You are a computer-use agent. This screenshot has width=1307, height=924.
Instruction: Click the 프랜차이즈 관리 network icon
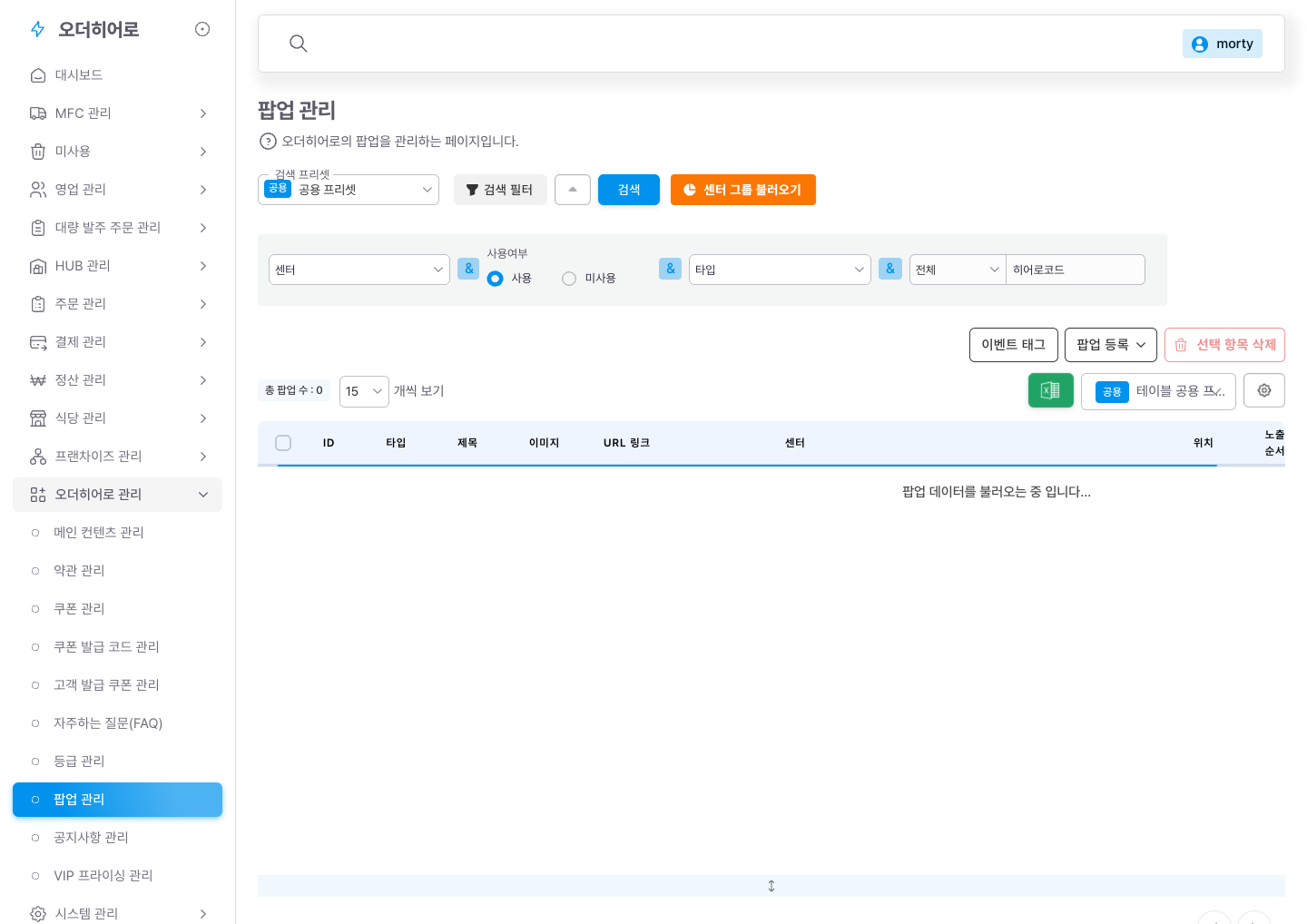pyautogui.click(x=38, y=457)
